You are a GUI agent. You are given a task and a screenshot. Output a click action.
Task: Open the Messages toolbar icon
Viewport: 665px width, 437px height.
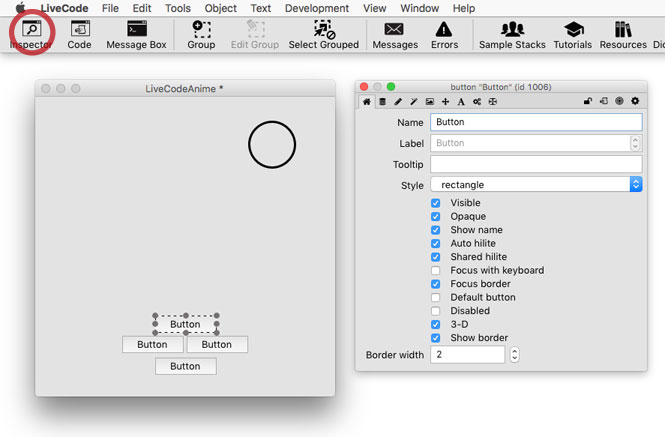tap(395, 34)
